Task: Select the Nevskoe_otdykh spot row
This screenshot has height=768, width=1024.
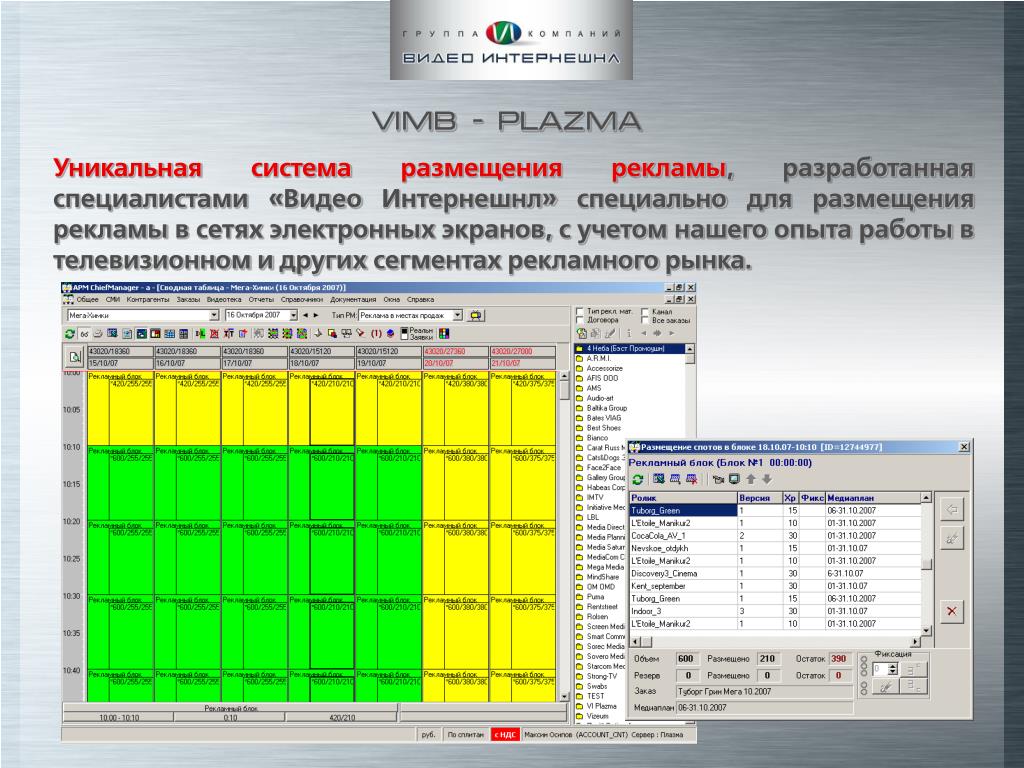Action: [x=776, y=549]
